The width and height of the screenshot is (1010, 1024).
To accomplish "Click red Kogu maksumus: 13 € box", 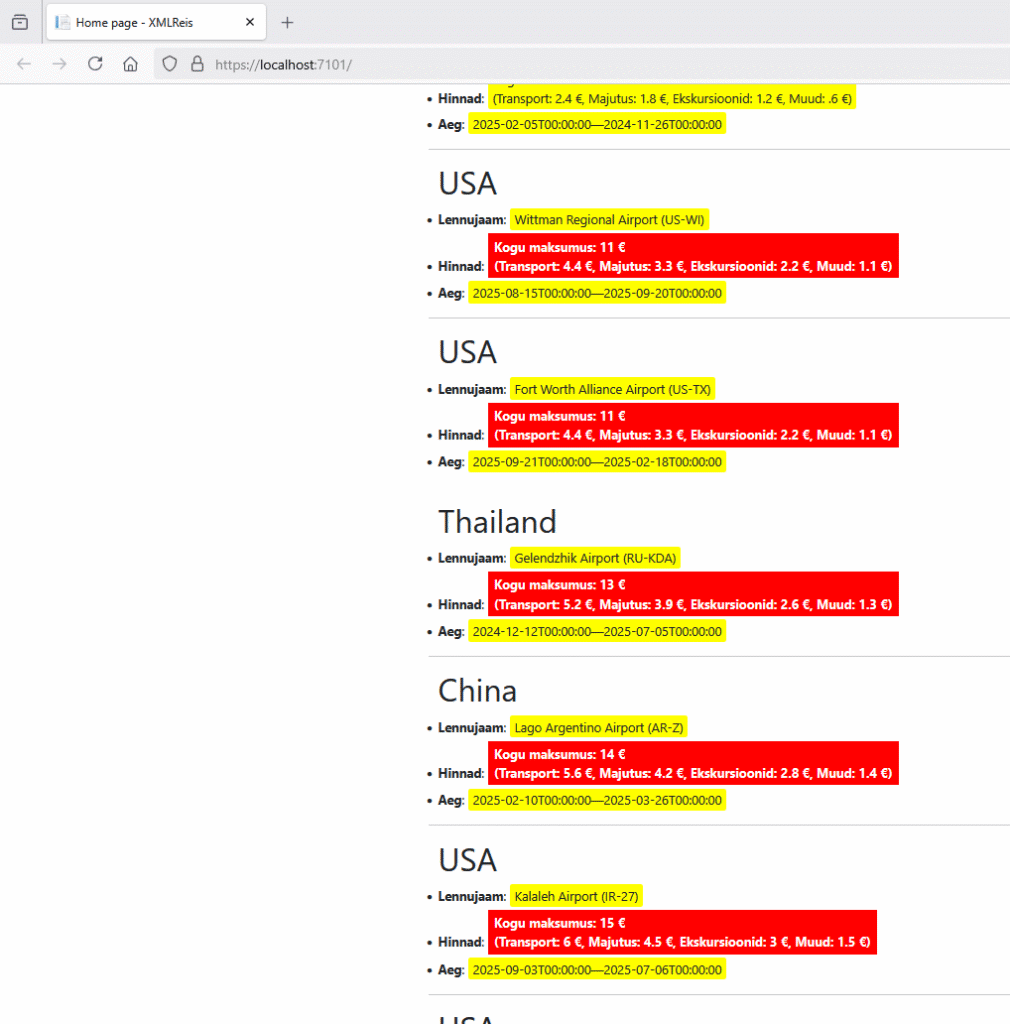I will (693, 594).
